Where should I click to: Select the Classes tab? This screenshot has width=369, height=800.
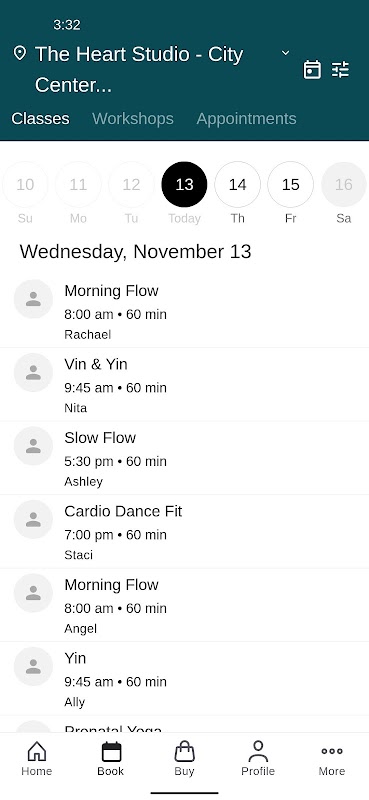(x=40, y=118)
